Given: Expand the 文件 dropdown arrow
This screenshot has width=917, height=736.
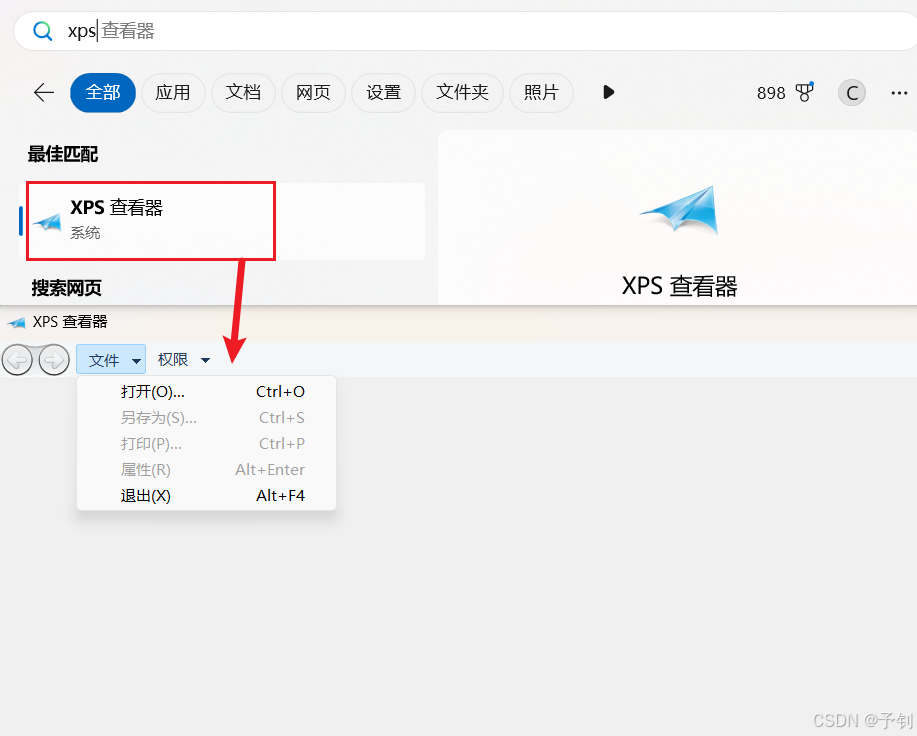Looking at the screenshot, I should pyautogui.click(x=136, y=361).
